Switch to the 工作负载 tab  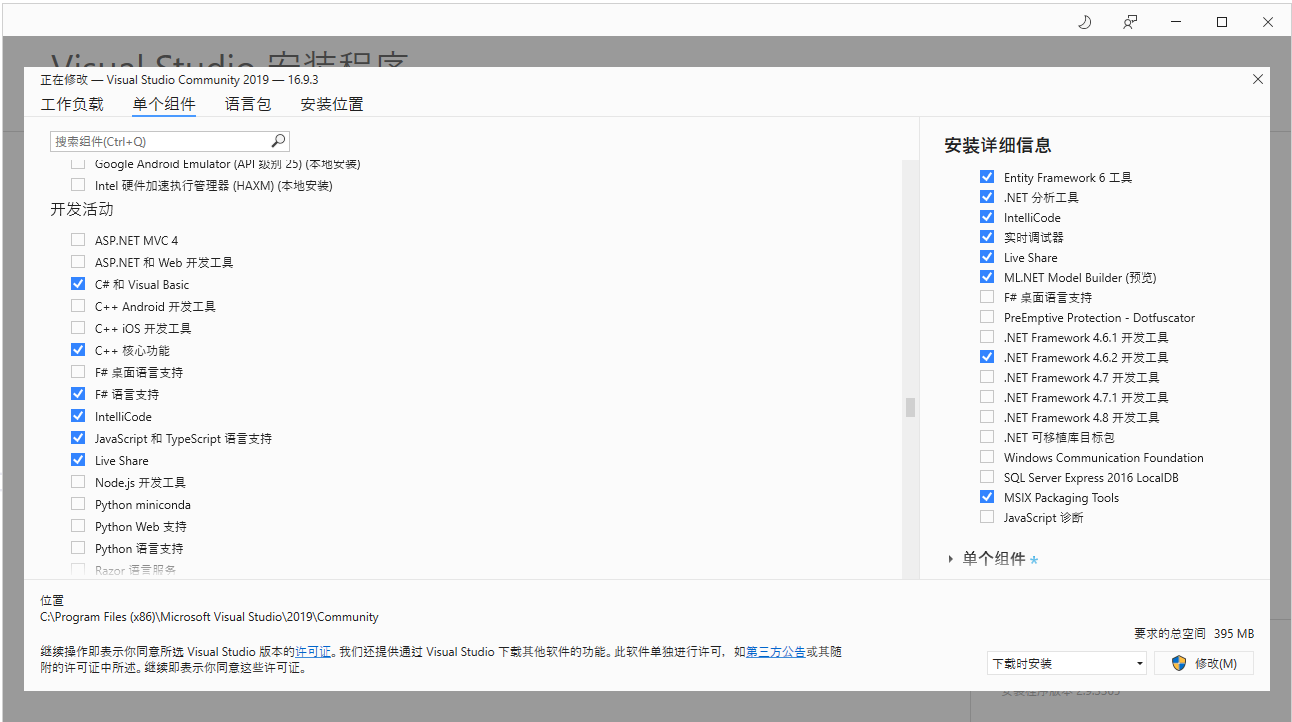(72, 104)
